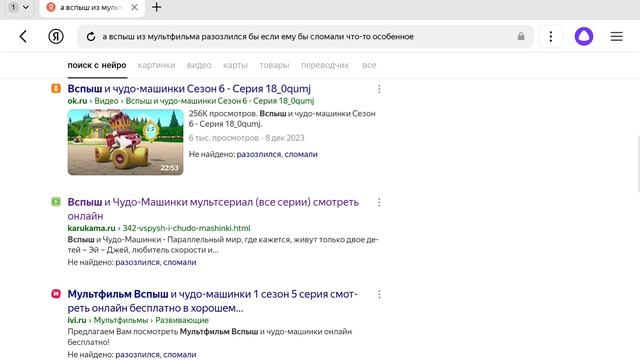
Task: Click the karukama.ru domain link
Action: point(91,228)
